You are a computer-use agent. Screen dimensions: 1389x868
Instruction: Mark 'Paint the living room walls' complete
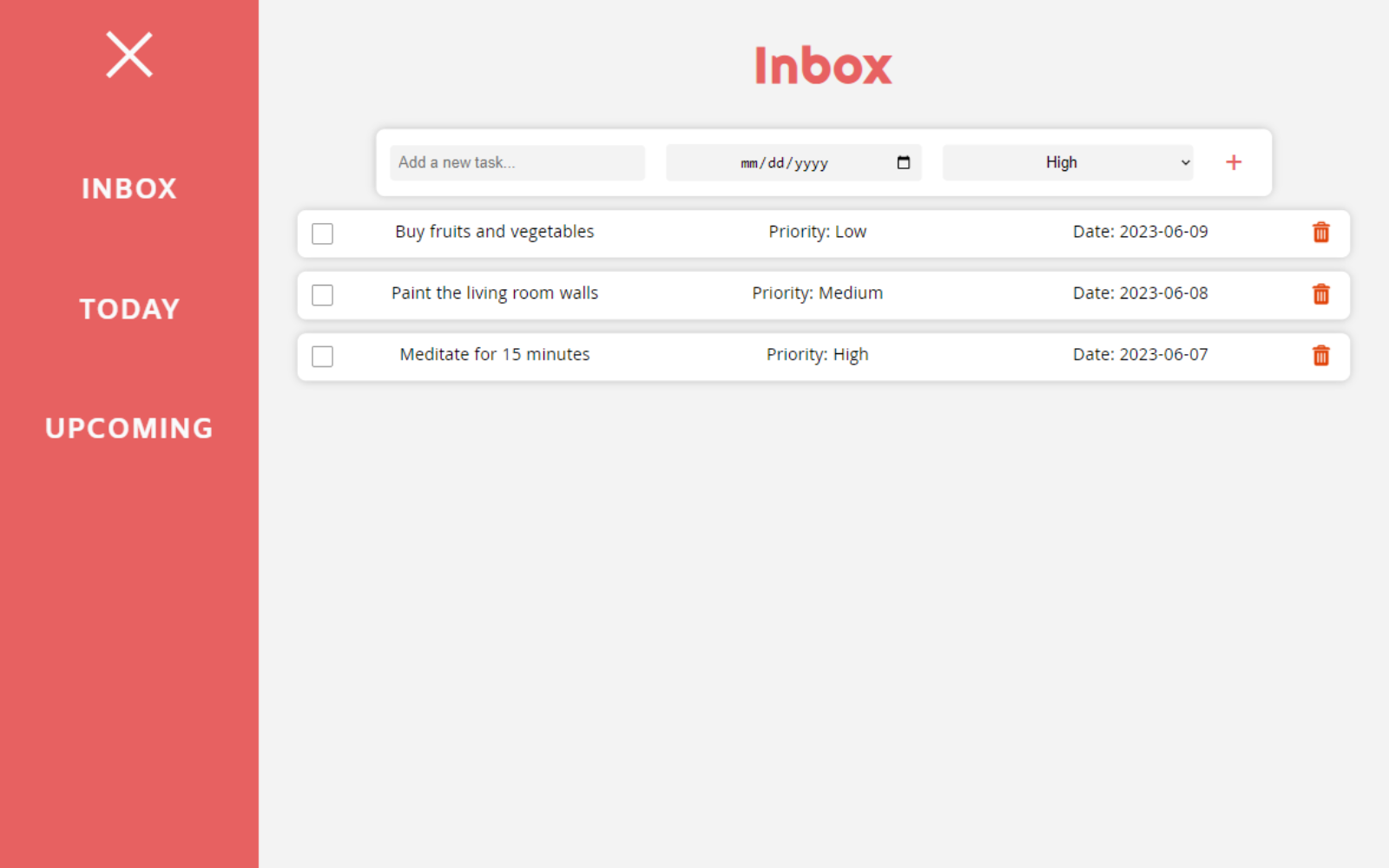click(322, 295)
